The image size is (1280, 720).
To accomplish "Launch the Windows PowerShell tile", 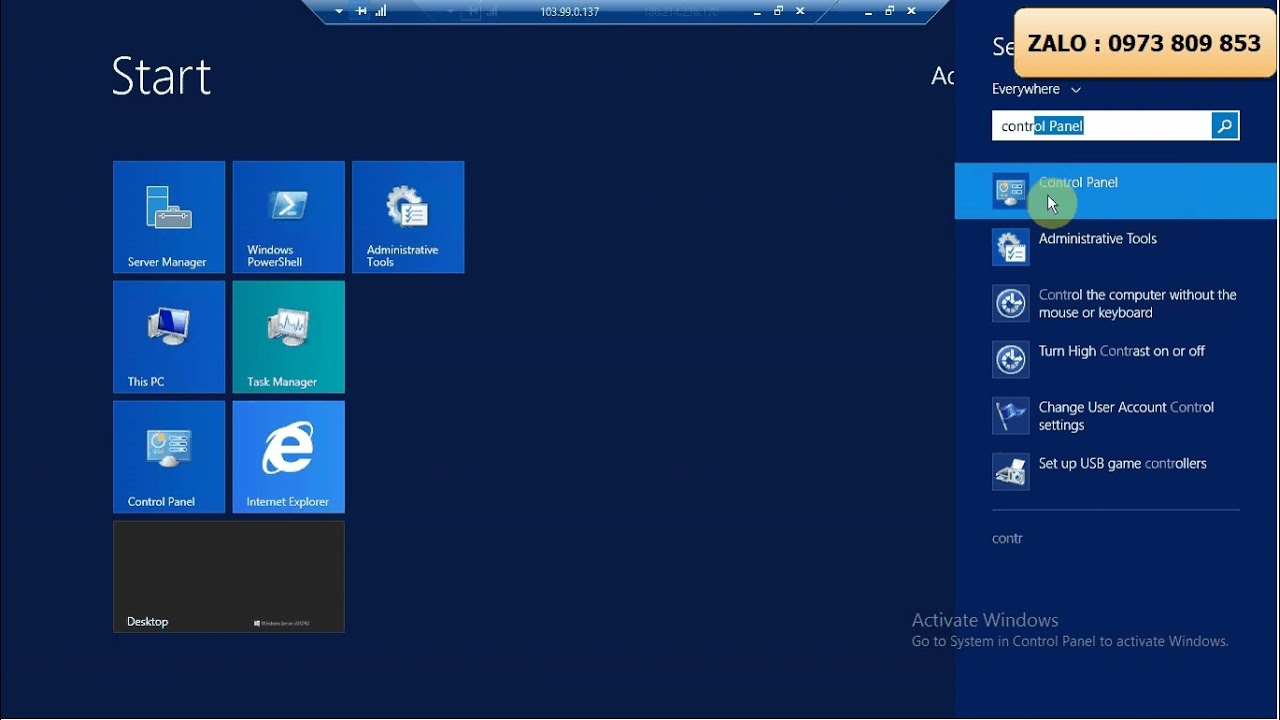I will pos(288,217).
